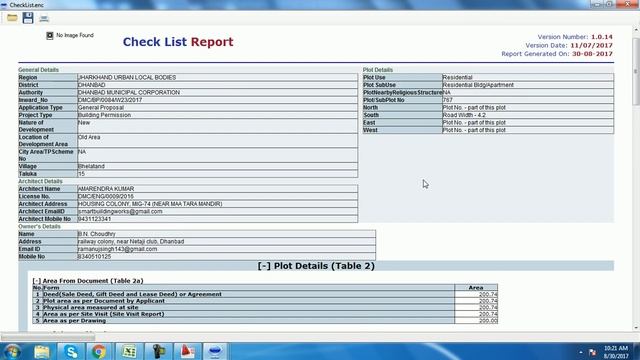Collapse the Plot Details (Table 2) section
This screenshot has width=640, height=360.
264,266
